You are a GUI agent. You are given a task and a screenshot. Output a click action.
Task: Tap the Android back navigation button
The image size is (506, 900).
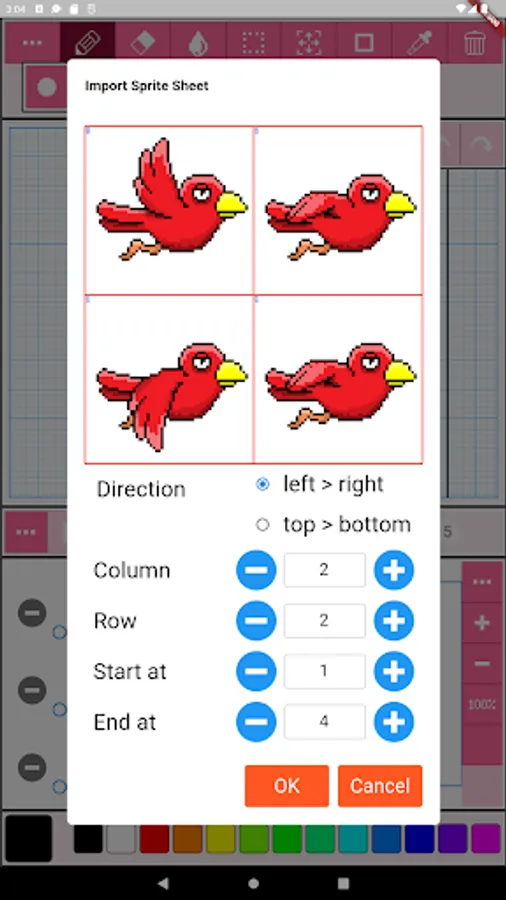(163, 883)
